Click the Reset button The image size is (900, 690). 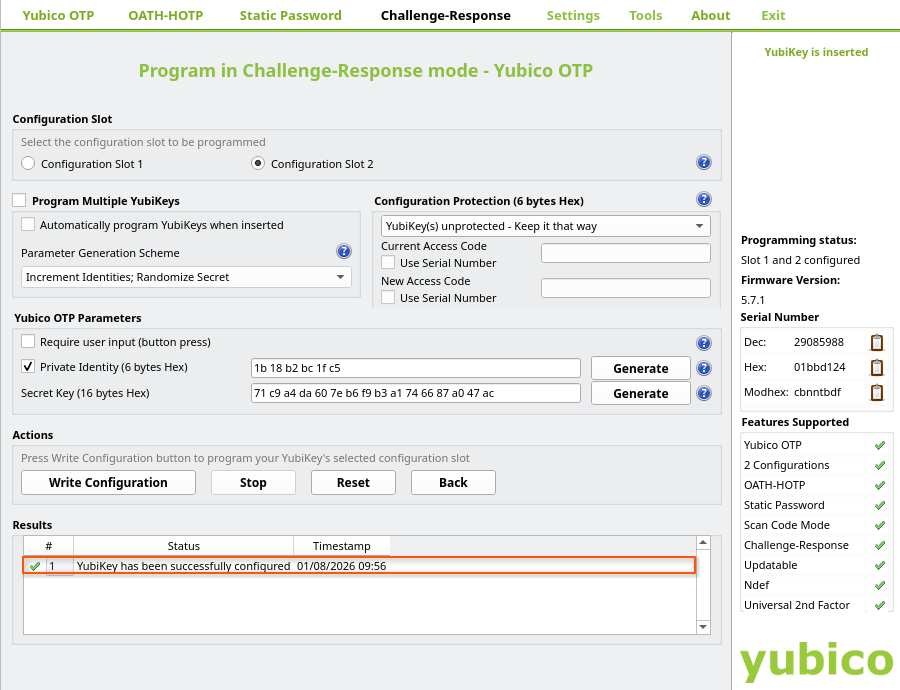pyautogui.click(x=353, y=483)
